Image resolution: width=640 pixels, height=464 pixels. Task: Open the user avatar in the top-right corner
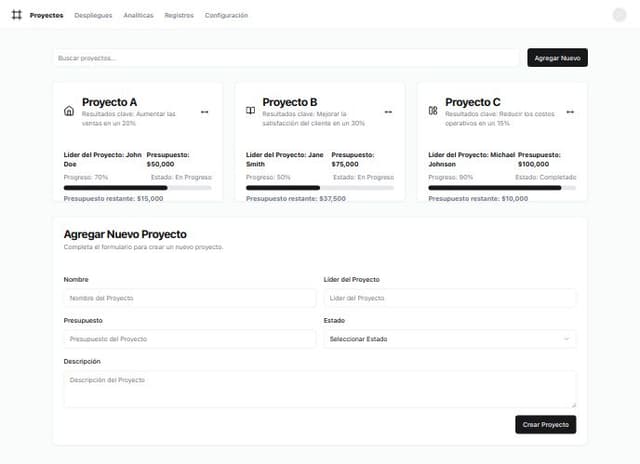(x=619, y=15)
